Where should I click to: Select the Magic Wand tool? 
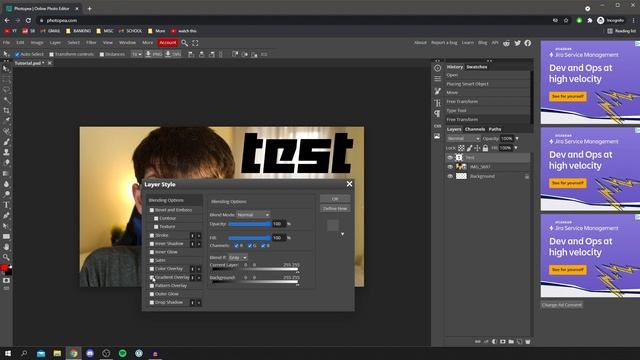pyautogui.click(x=6, y=100)
